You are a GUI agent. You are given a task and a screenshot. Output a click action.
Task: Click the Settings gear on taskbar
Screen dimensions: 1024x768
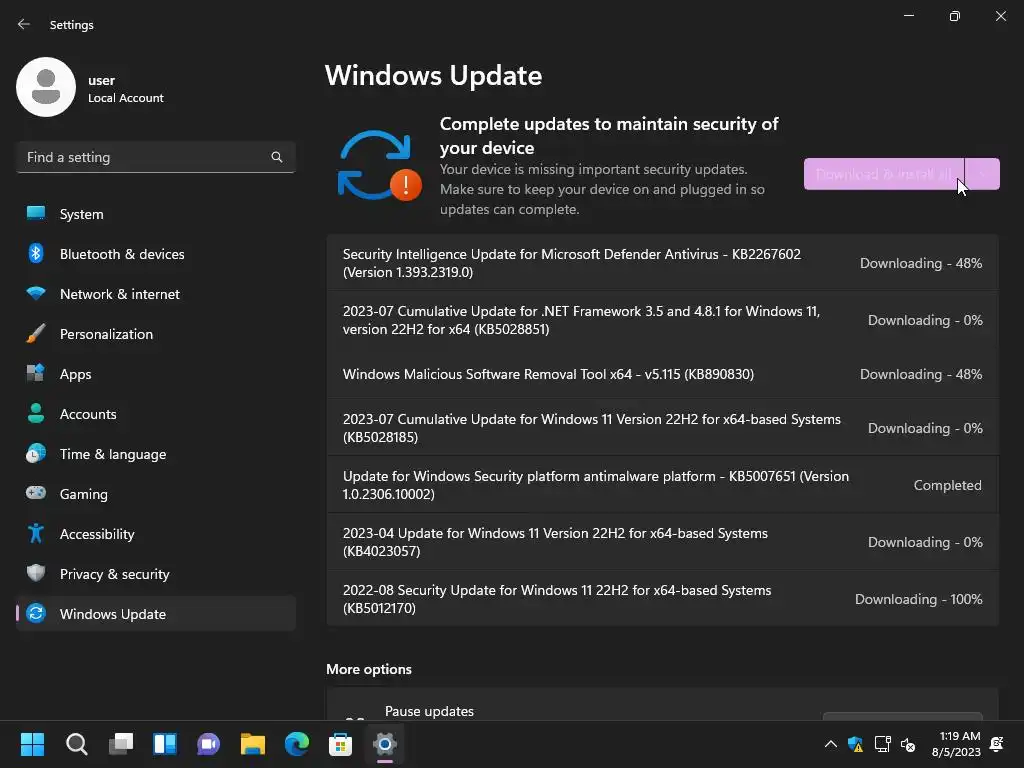pos(385,744)
